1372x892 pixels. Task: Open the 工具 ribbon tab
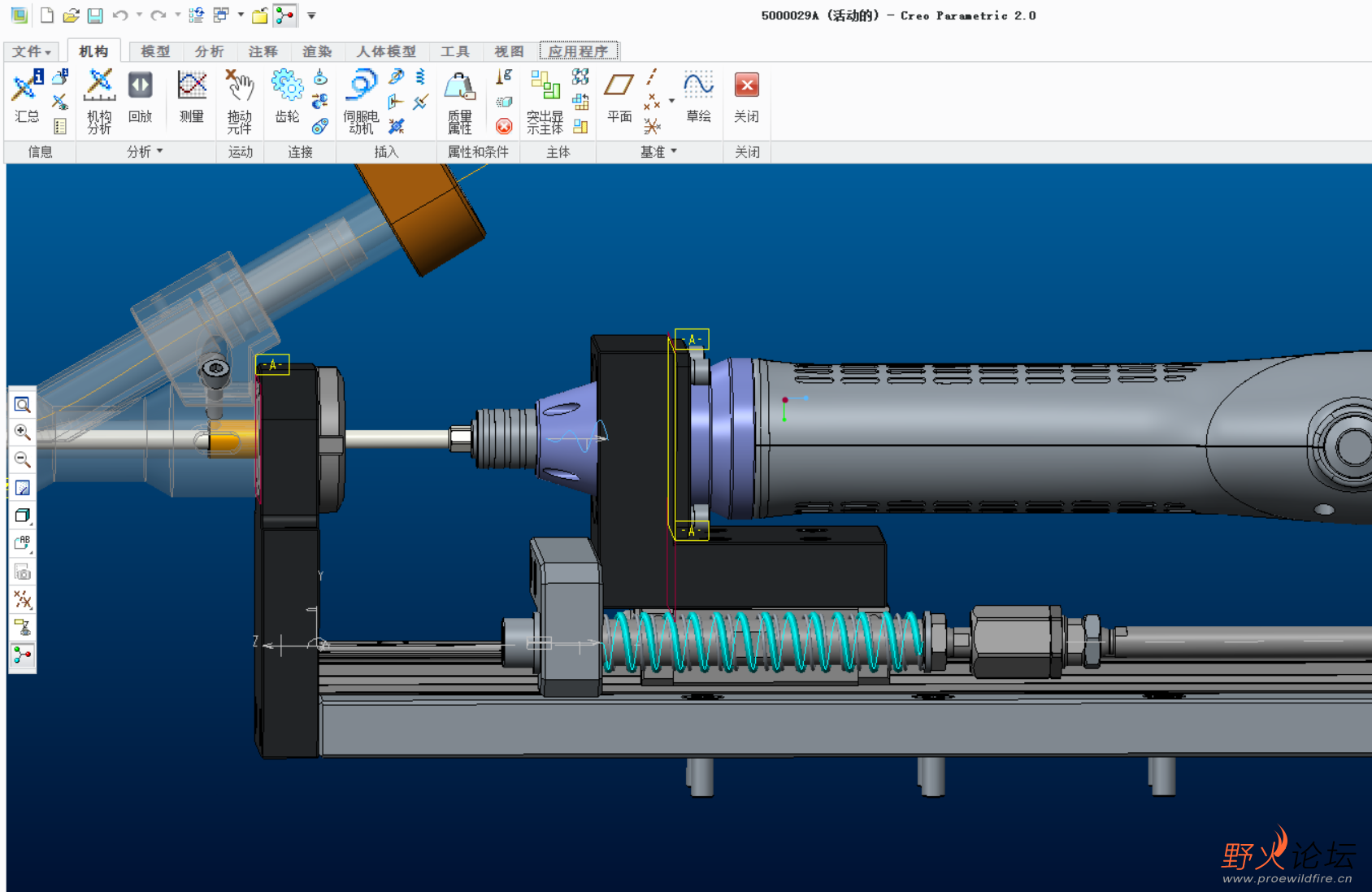point(455,51)
